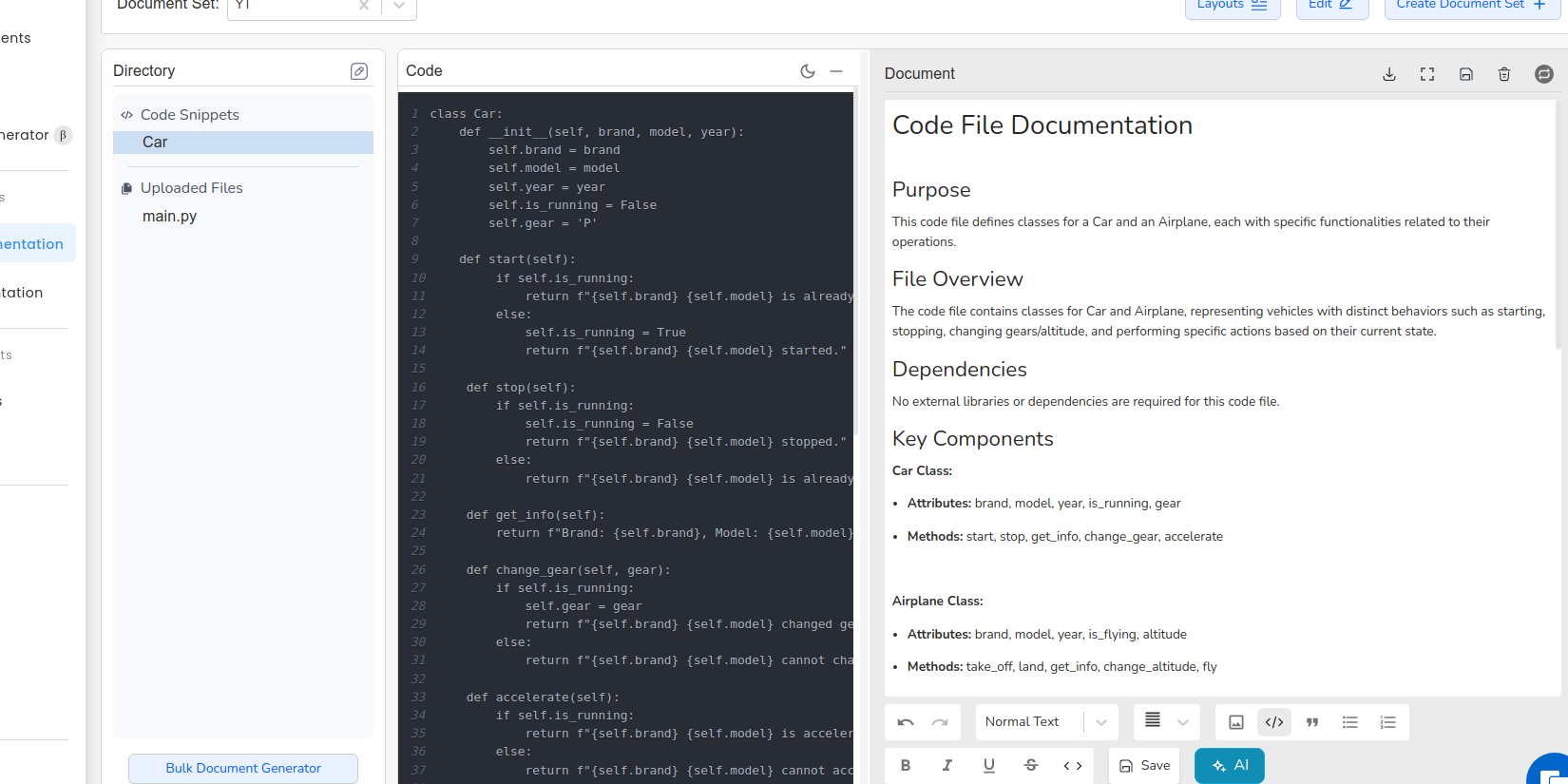The width and height of the screenshot is (1568, 784).
Task: Insert an image using the image icon
Action: (x=1235, y=722)
